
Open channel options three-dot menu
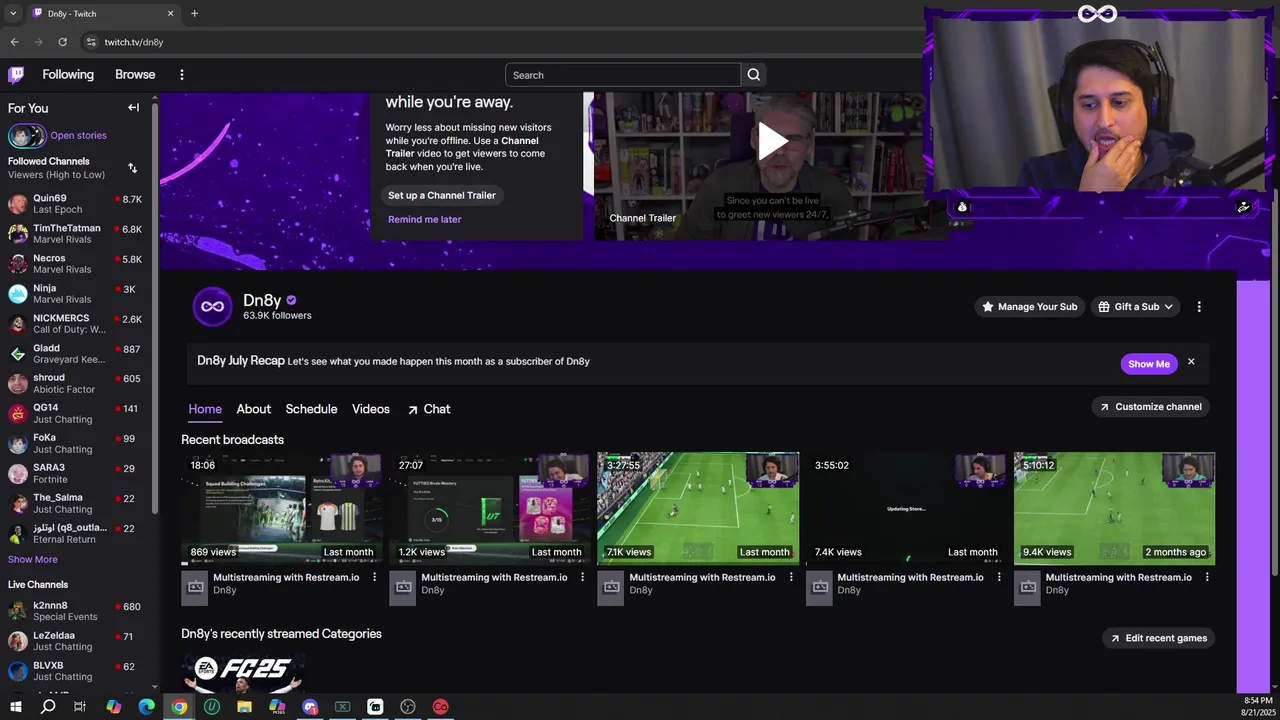[1199, 307]
